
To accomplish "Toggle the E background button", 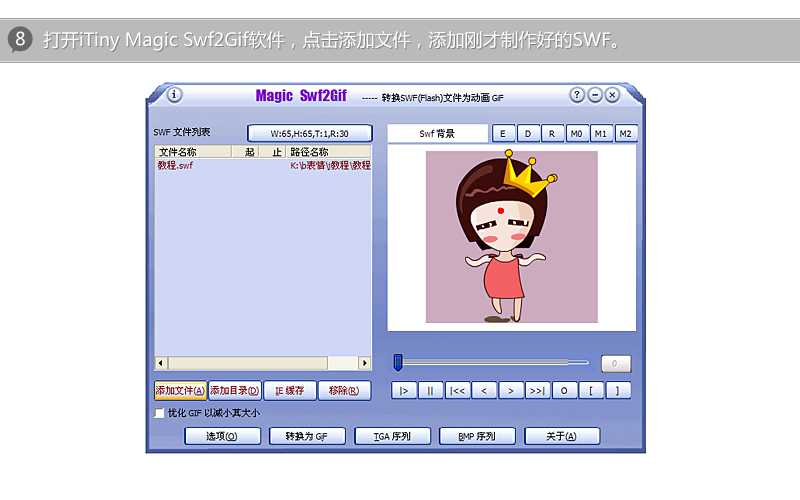I will click(x=503, y=134).
